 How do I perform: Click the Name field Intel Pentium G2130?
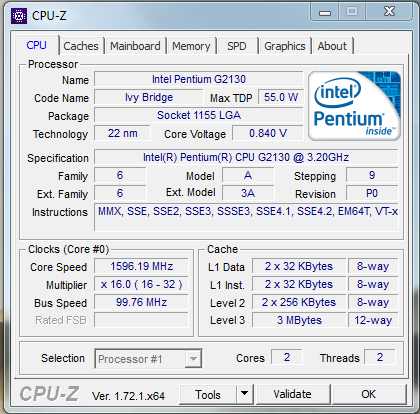click(x=199, y=79)
